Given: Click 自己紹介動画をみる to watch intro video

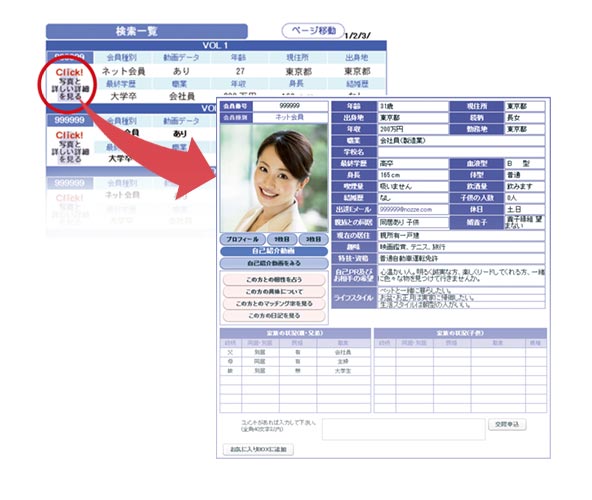Looking at the screenshot, I should 274,263.
